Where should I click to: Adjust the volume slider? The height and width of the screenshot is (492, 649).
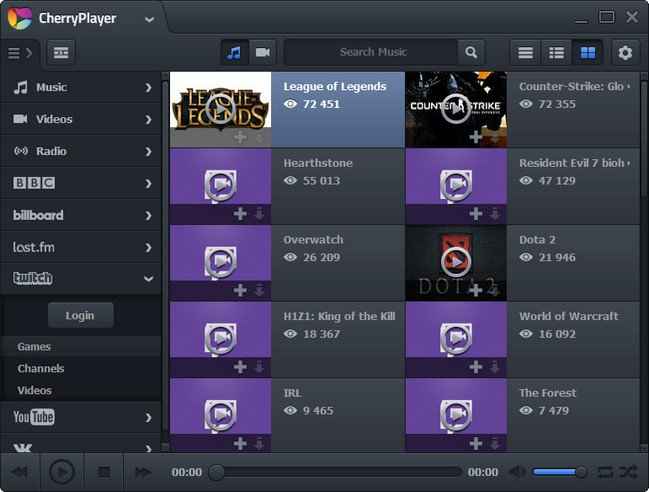[560, 471]
